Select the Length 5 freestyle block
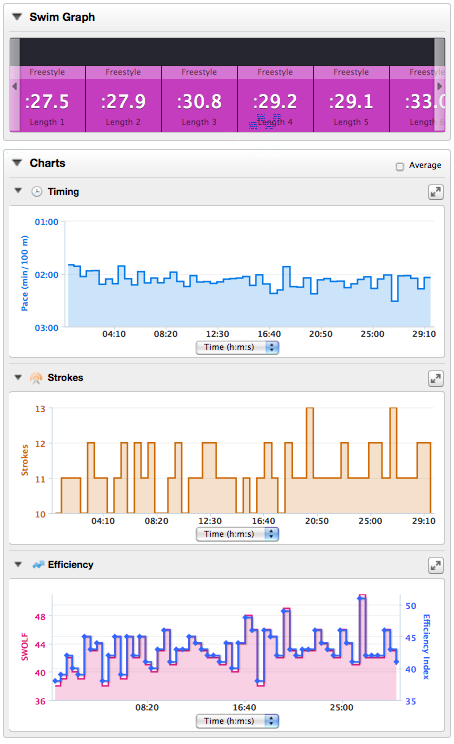This screenshot has width=454, height=744. pos(351,99)
